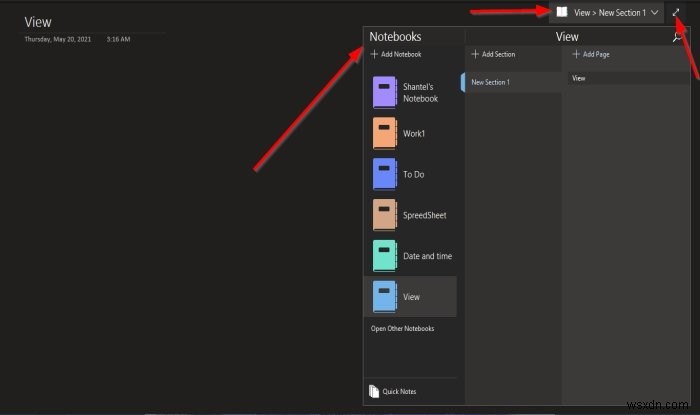Open the blue To Do notebook icon

click(384, 174)
